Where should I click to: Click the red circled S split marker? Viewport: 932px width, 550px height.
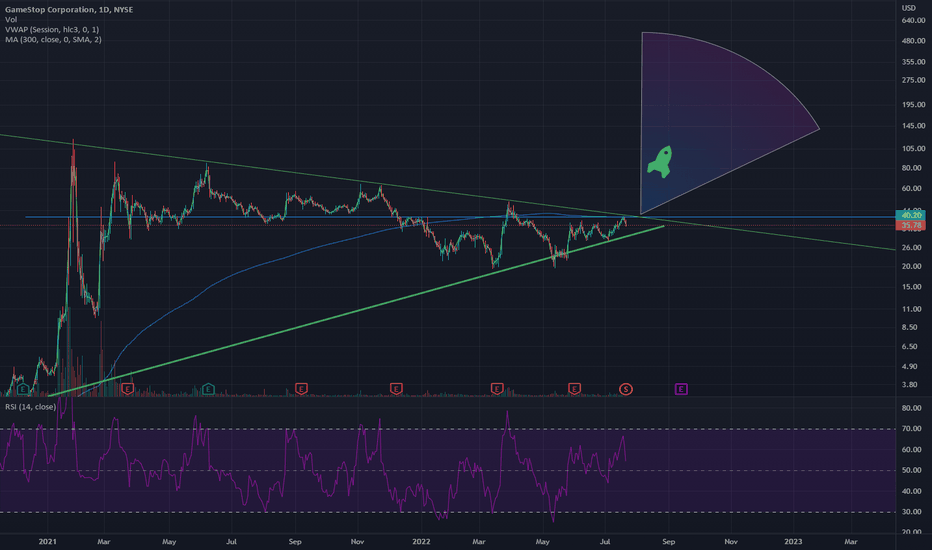point(625,389)
